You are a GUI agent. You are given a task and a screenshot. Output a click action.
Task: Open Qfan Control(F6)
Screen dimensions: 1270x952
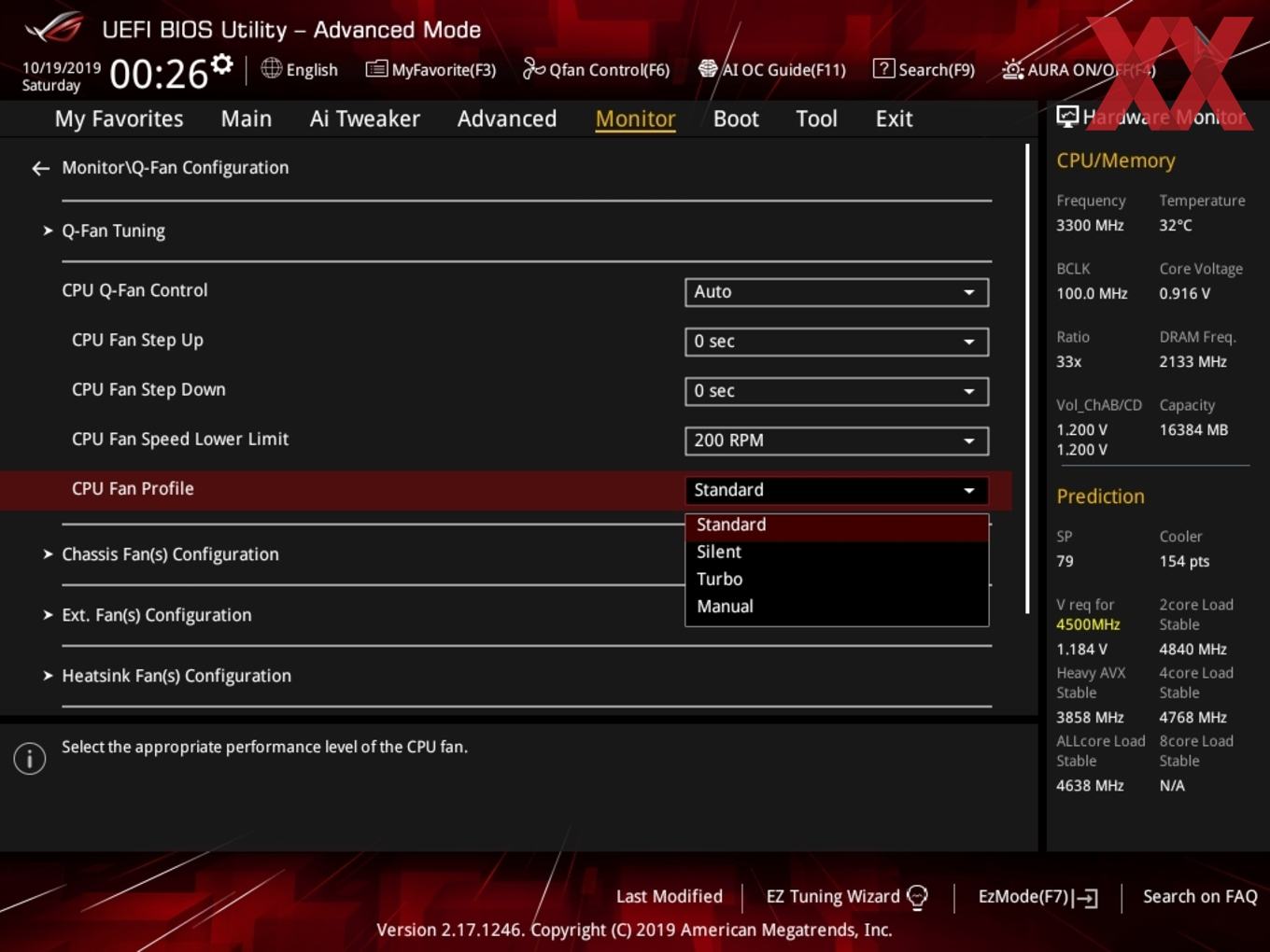pyautogui.click(x=596, y=69)
